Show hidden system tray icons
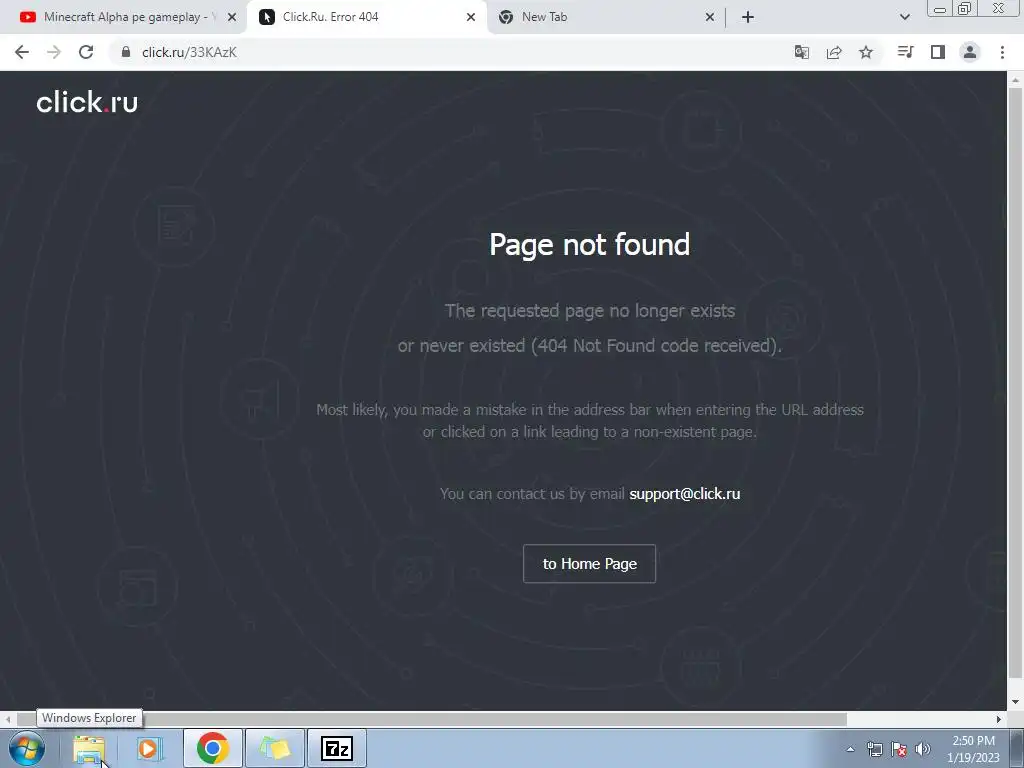This screenshot has height=768, width=1024. [x=850, y=749]
